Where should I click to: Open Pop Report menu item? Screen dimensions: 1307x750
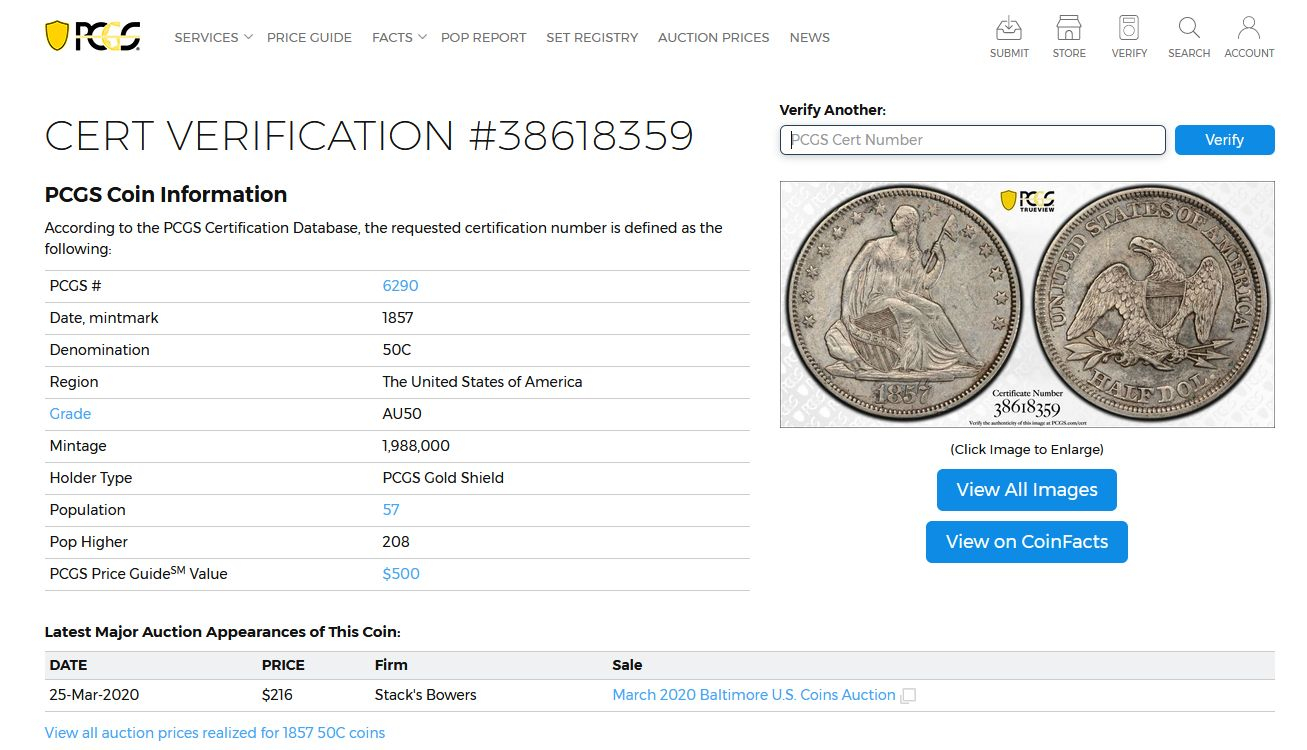tap(483, 37)
